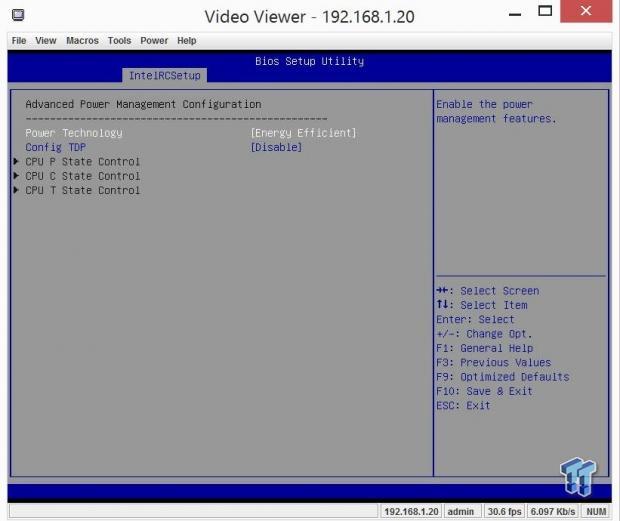Viewport: 620px width, 521px height.
Task: Open the View menu
Action: pyautogui.click(x=46, y=41)
